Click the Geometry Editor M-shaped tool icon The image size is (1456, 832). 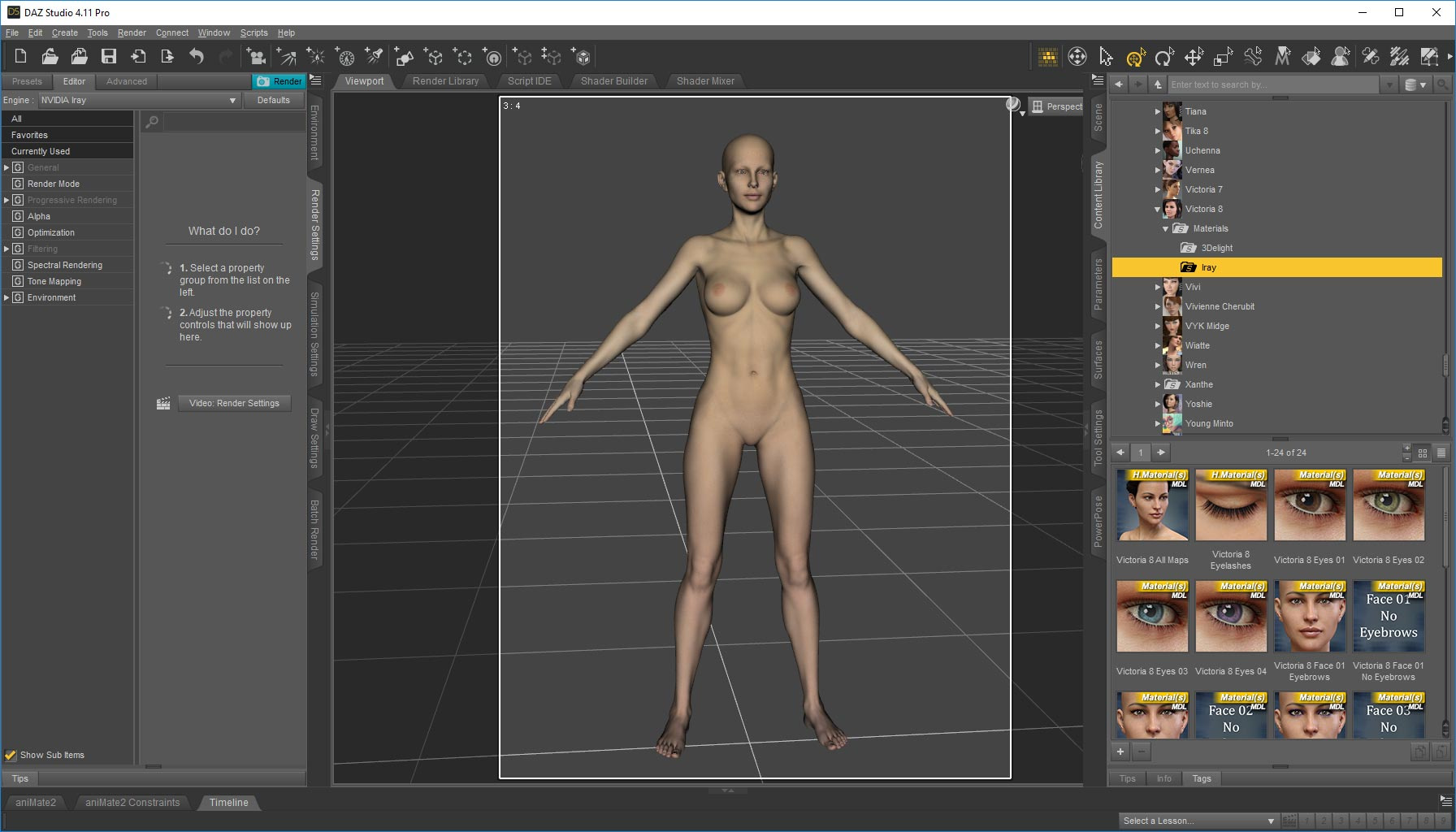tap(1282, 56)
